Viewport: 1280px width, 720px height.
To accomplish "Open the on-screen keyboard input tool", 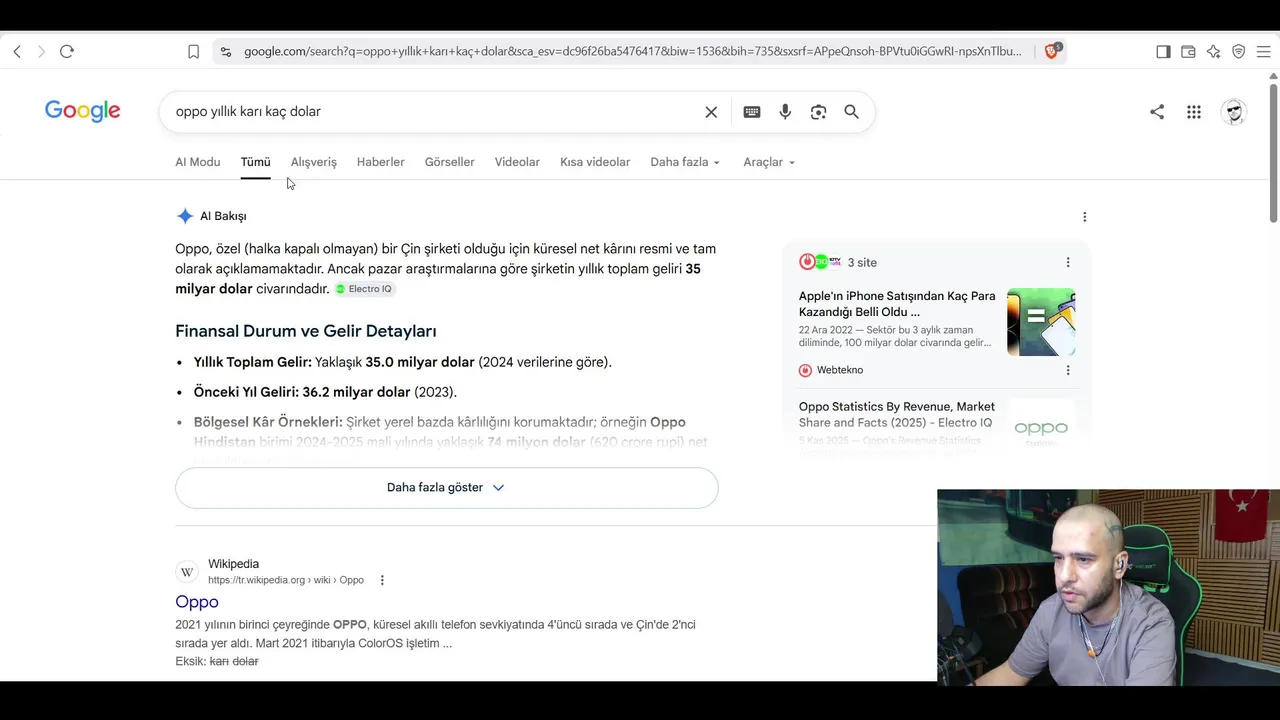I will (752, 112).
